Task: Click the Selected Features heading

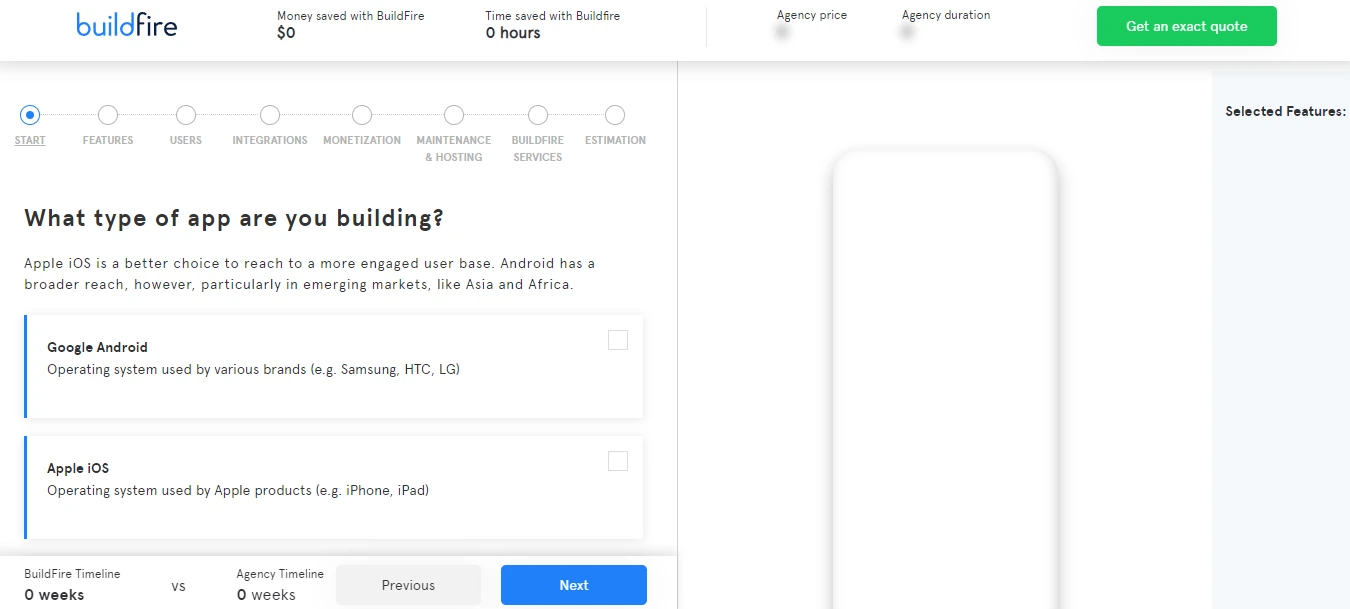Action: 1286,111
